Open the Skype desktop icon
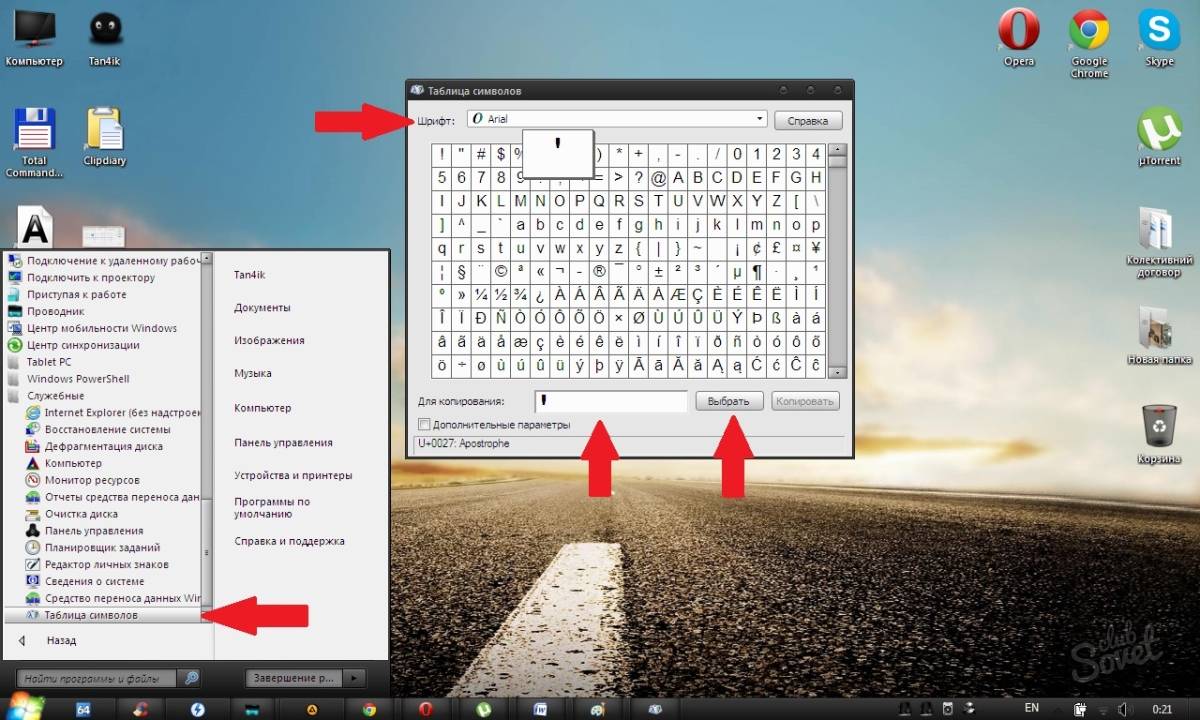Image resolution: width=1200 pixels, height=720 pixels. coord(1159,32)
